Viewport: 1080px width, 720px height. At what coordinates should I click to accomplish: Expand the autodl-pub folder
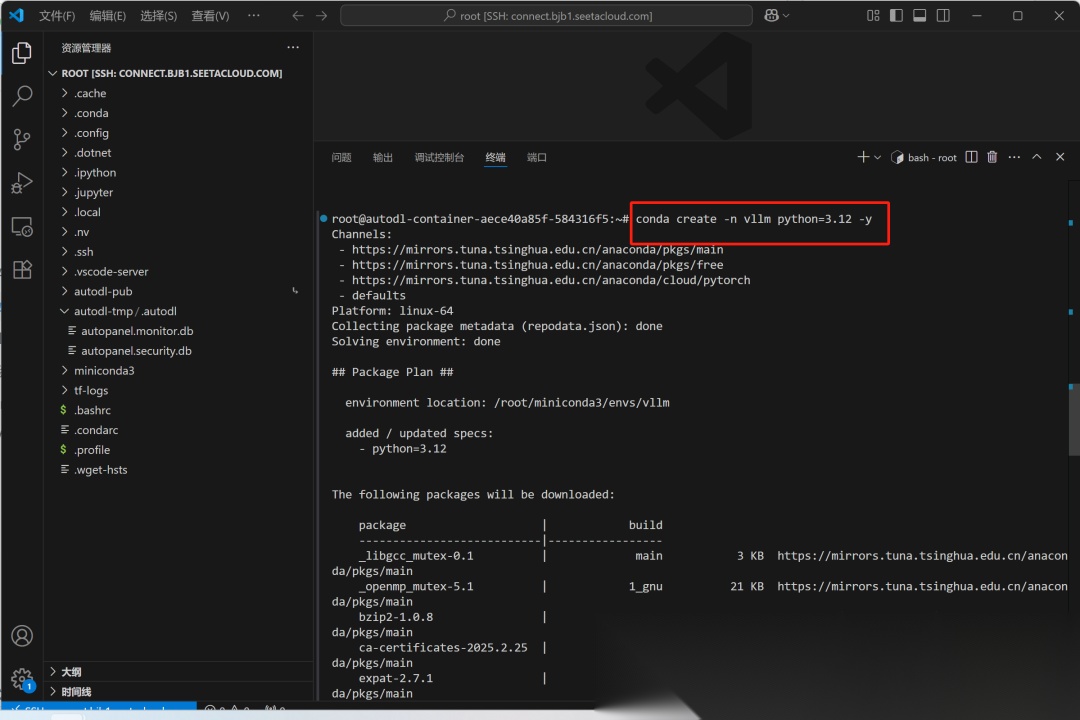point(179,291)
